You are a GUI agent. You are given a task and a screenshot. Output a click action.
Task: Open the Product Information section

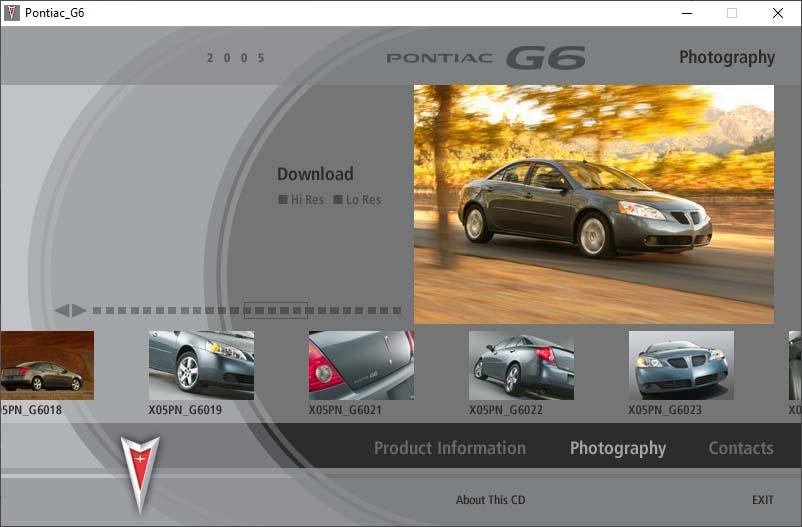(x=450, y=448)
